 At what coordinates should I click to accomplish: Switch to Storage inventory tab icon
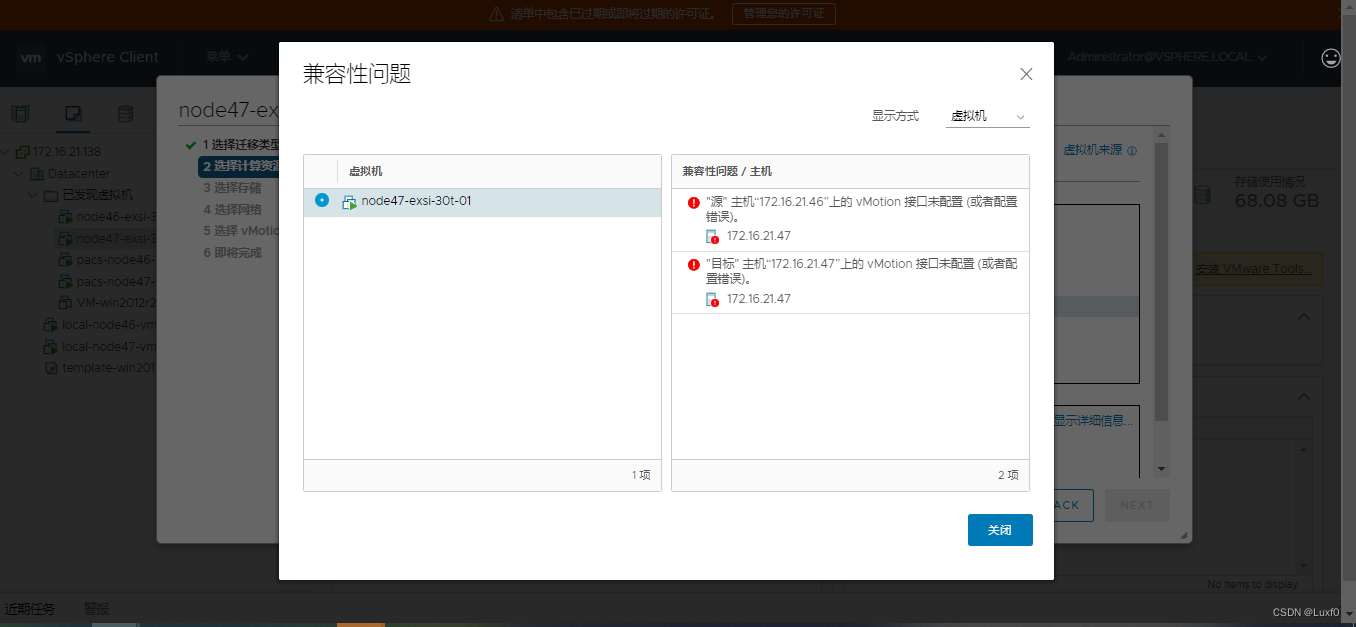click(125, 113)
